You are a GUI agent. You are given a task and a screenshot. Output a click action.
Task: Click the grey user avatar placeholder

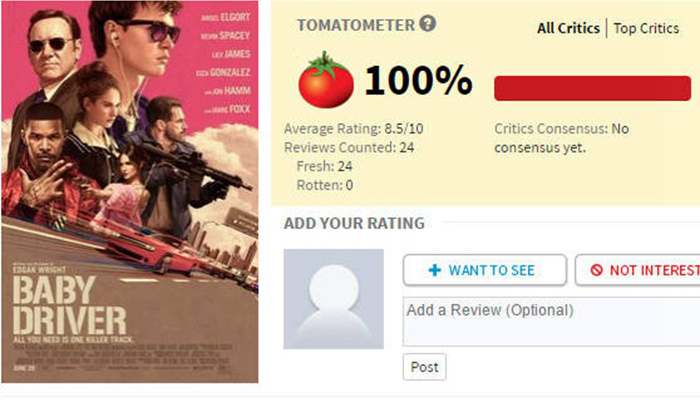point(333,298)
